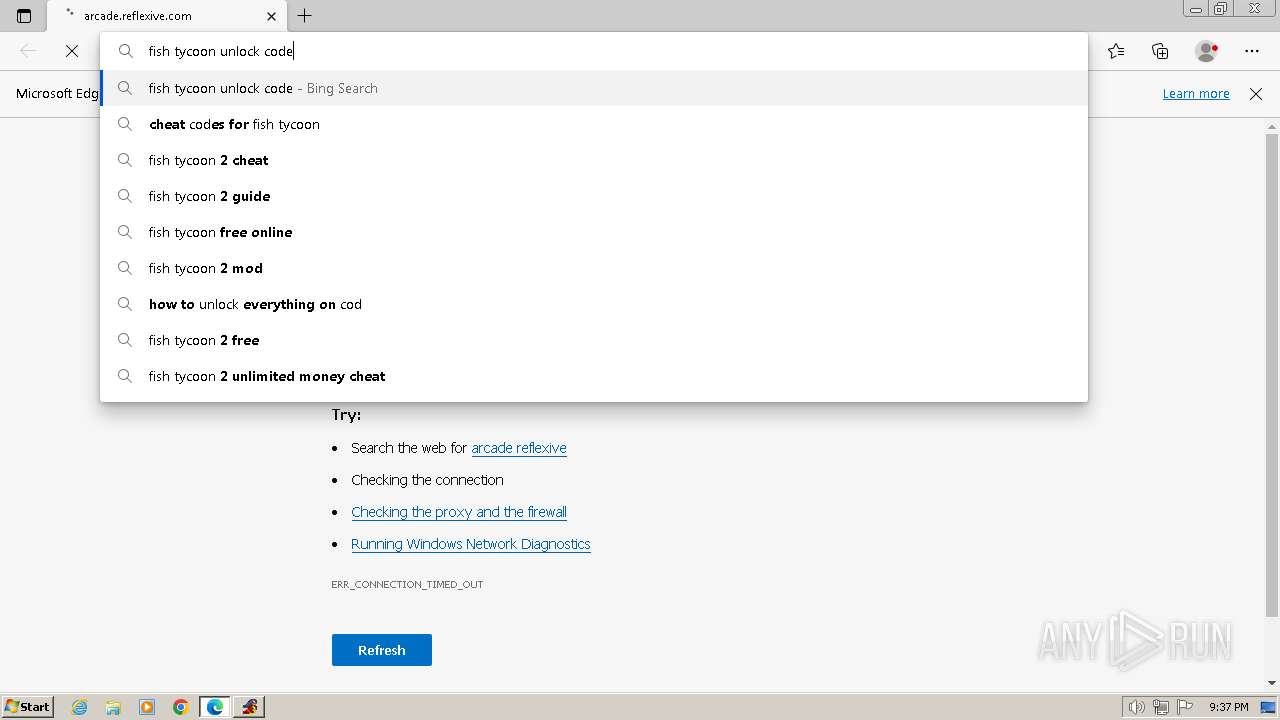Open the Windows Start button
The height and width of the screenshot is (720, 1280).
pos(27,706)
